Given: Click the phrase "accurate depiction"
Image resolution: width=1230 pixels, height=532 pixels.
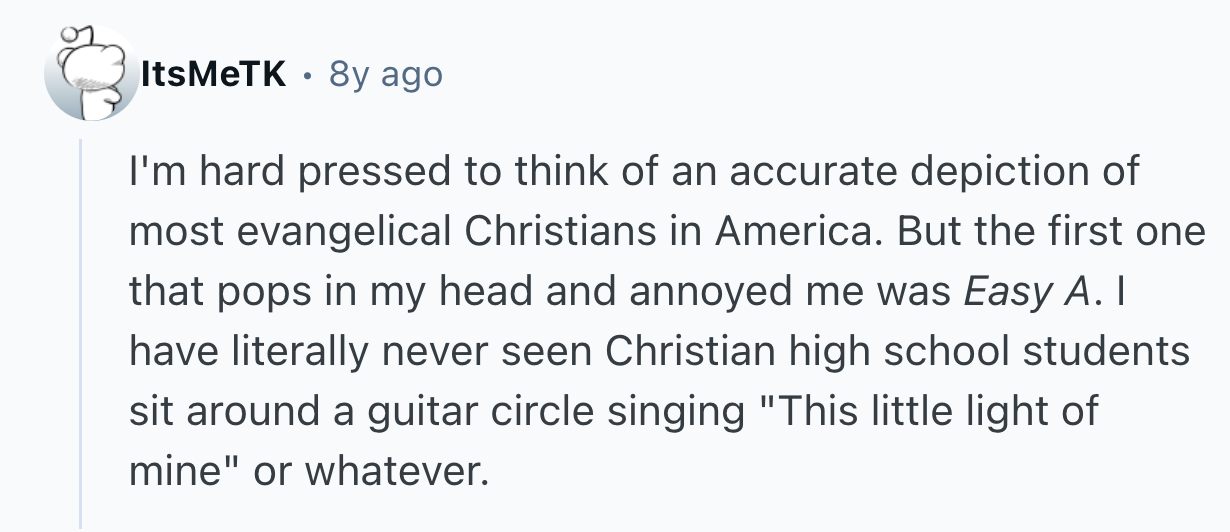Looking at the screenshot, I should (x=892, y=171).
